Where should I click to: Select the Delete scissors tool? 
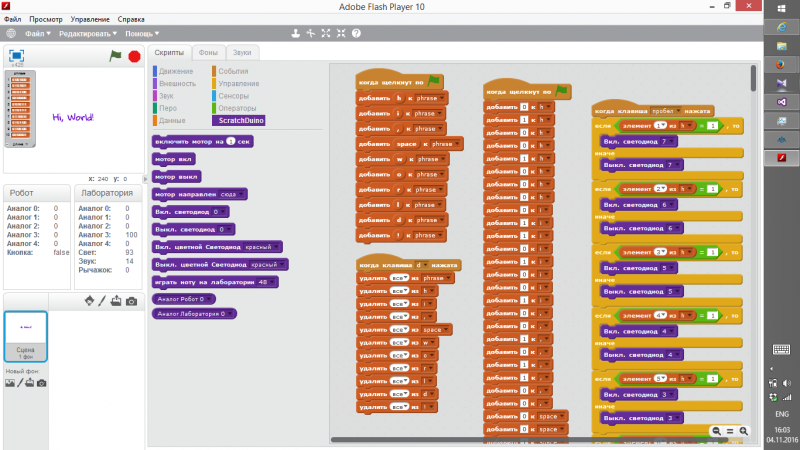[x=310, y=34]
